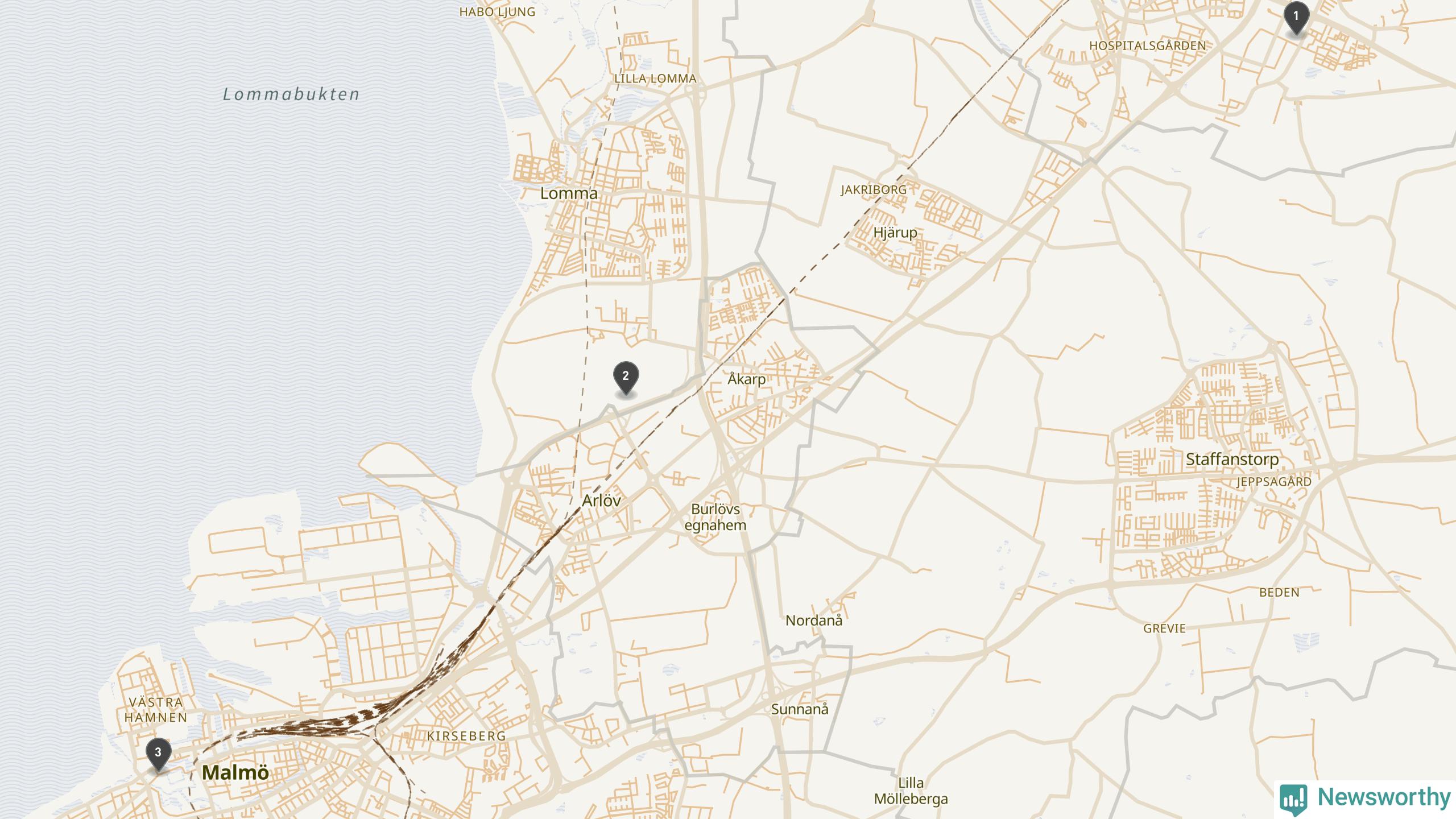Viewport: 1456px width, 819px height.
Task: Click the Staffanstorp town label
Action: click(1232, 460)
